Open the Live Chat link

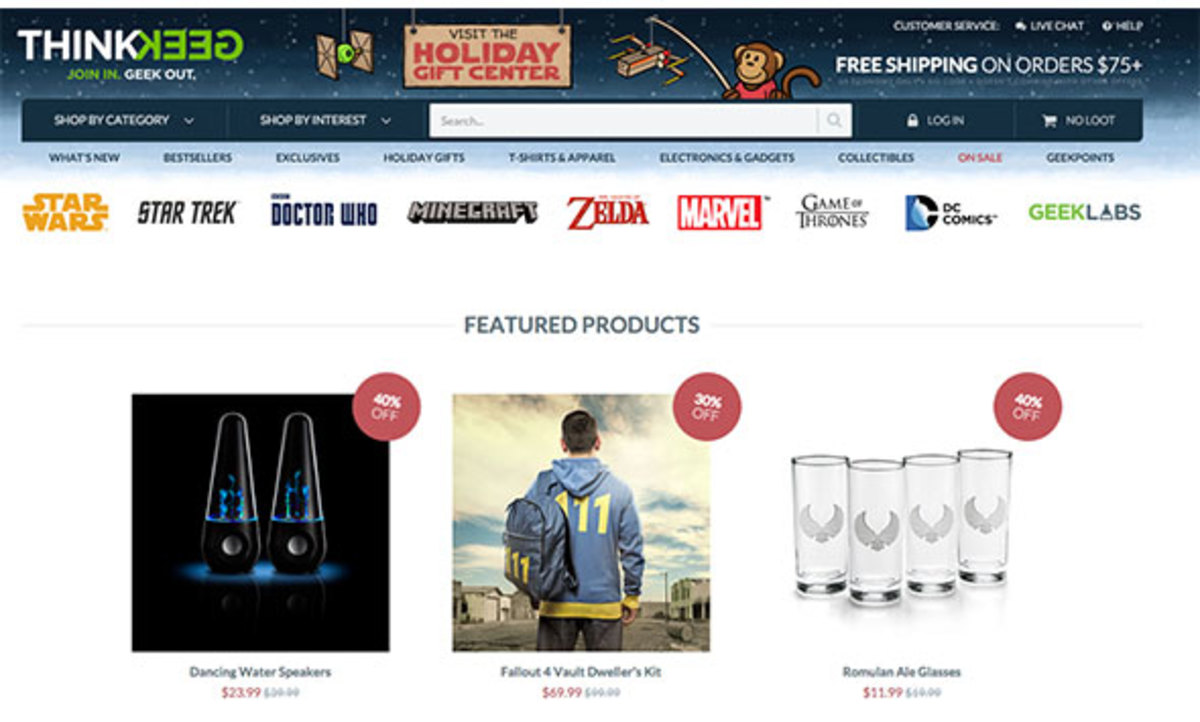pos(1049,26)
